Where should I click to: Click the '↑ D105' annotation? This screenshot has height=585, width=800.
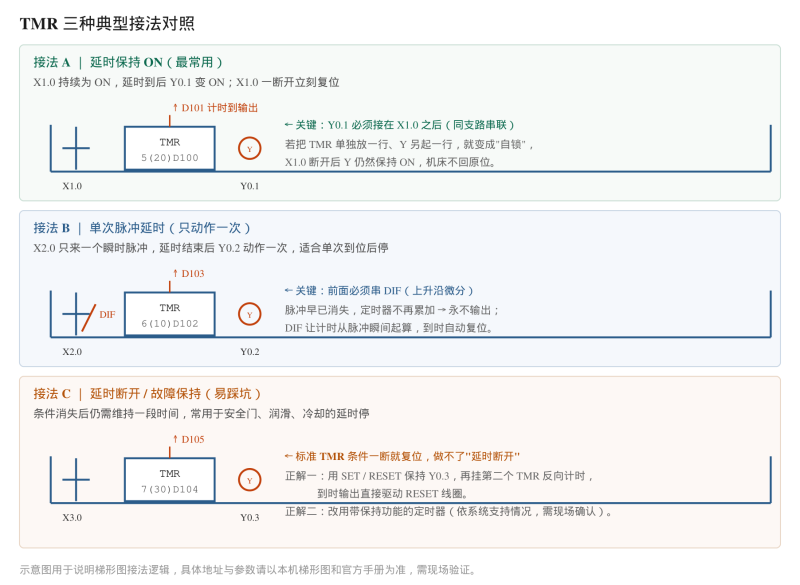coord(188,439)
